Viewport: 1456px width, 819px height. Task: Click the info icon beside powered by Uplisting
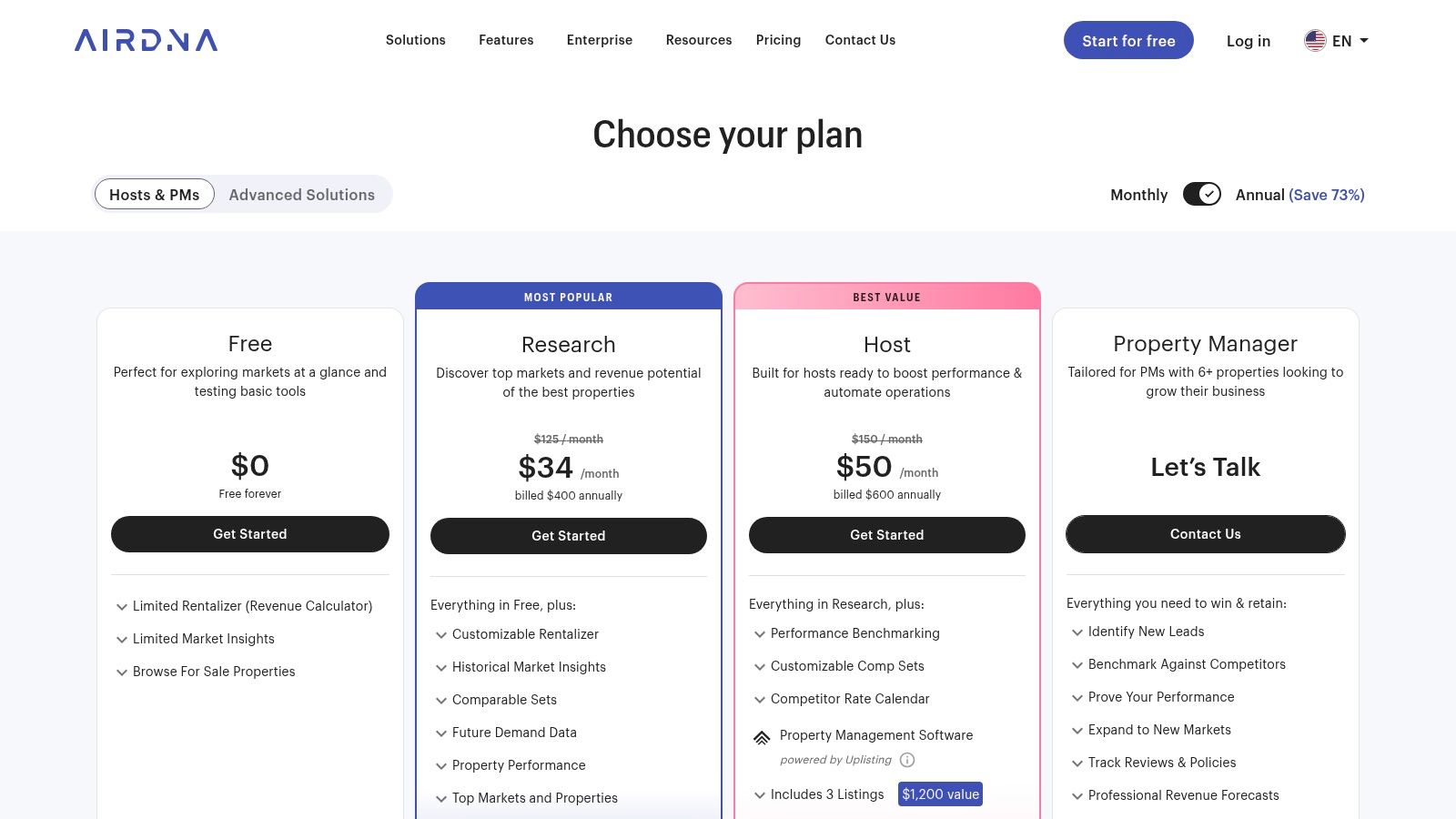pyautogui.click(x=907, y=760)
